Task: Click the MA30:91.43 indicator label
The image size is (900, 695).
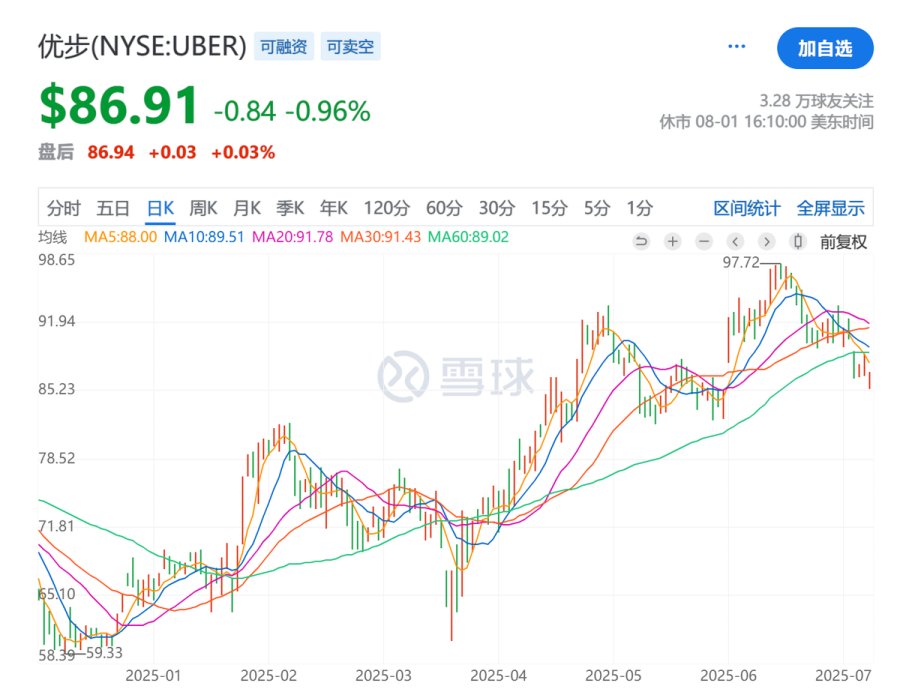Action: click(x=381, y=237)
